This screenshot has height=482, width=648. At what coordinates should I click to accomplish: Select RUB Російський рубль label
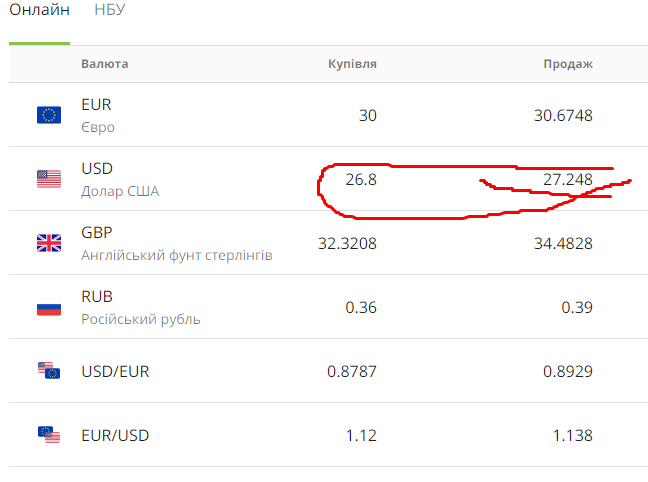pos(141,308)
